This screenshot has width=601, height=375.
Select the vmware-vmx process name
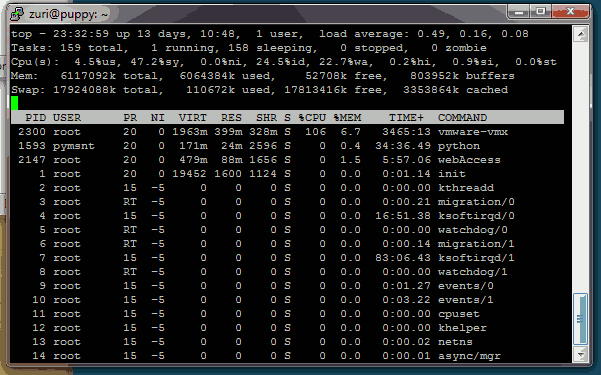(473, 132)
